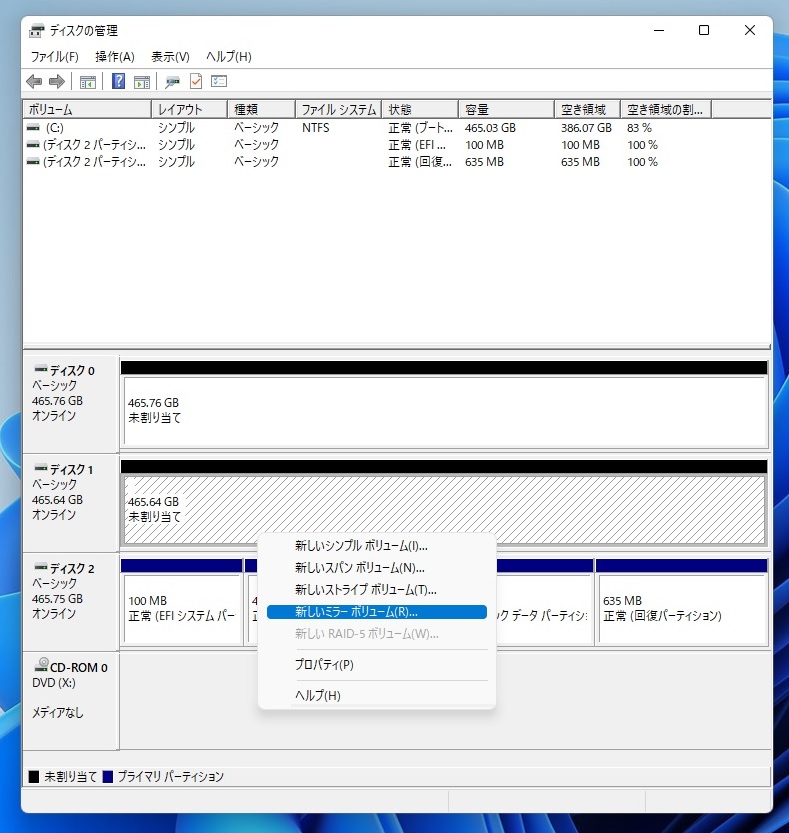This screenshot has width=789, height=833.
Task: Open Help via the blue question-mark icon
Action: 118,81
